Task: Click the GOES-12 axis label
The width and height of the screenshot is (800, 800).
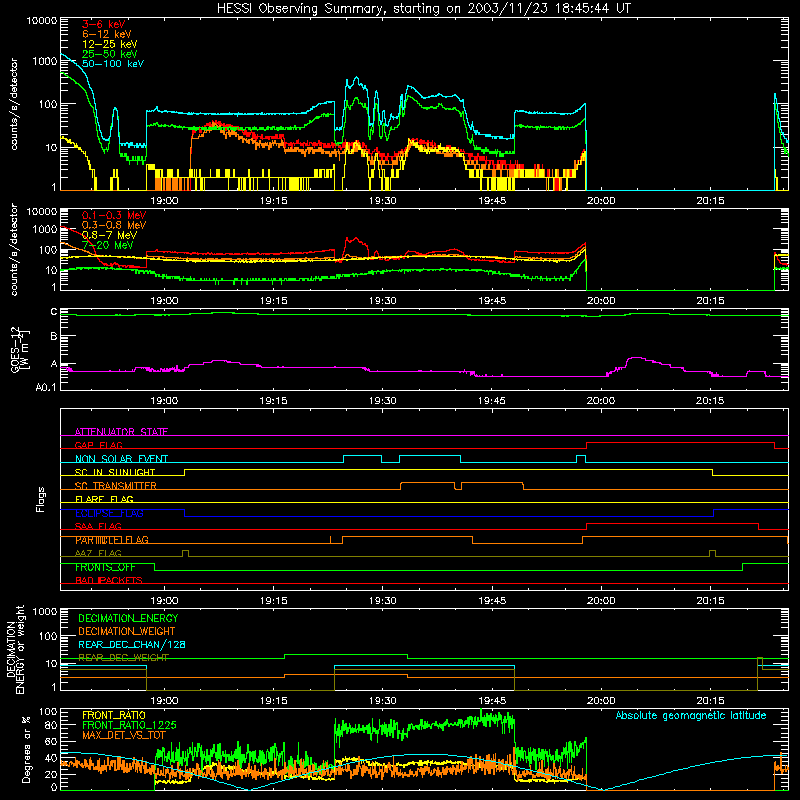Action: pyautogui.click(x=19, y=349)
